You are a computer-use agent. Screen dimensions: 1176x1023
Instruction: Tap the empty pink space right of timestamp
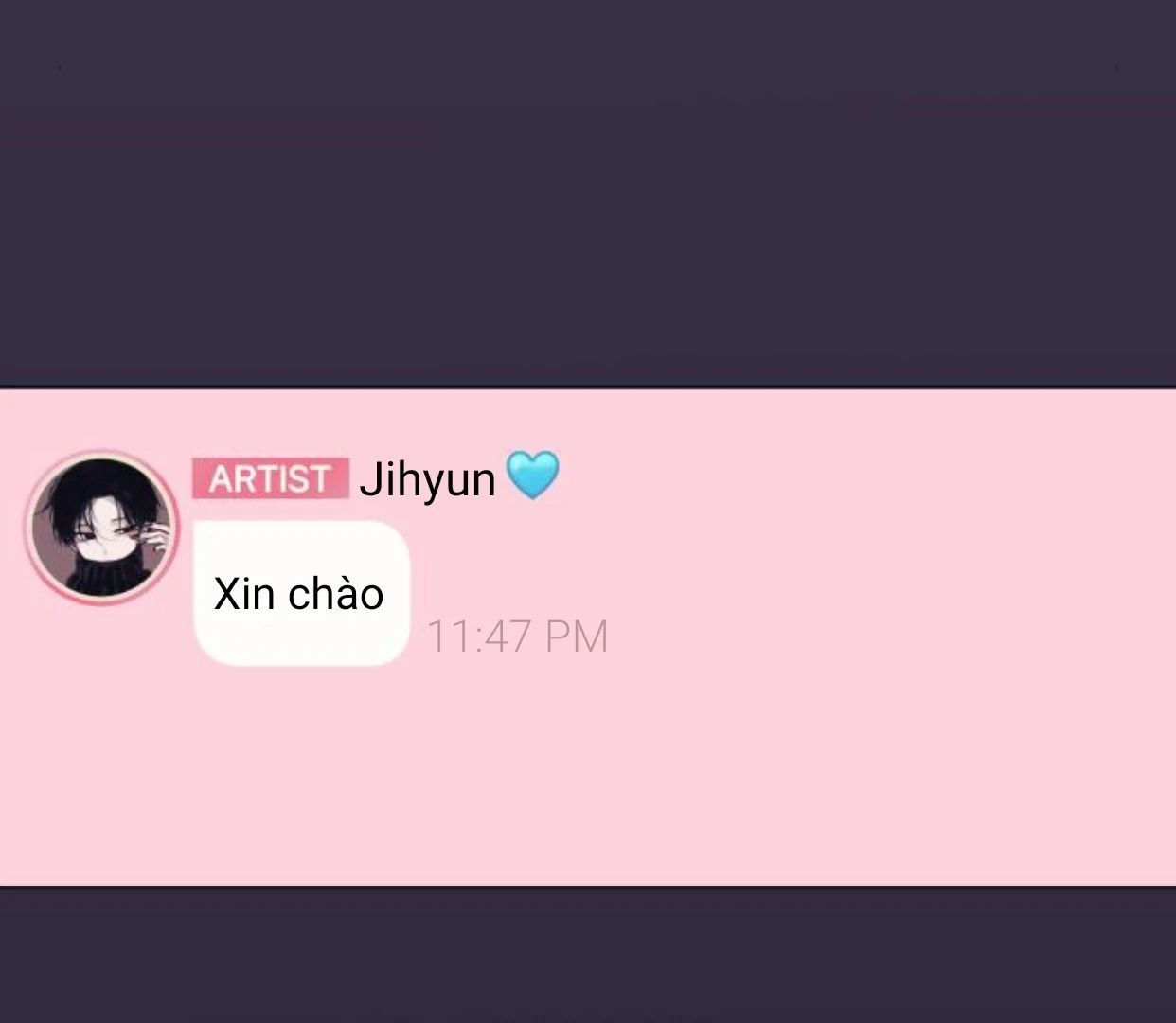pyautogui.click(x=890, y=637)
